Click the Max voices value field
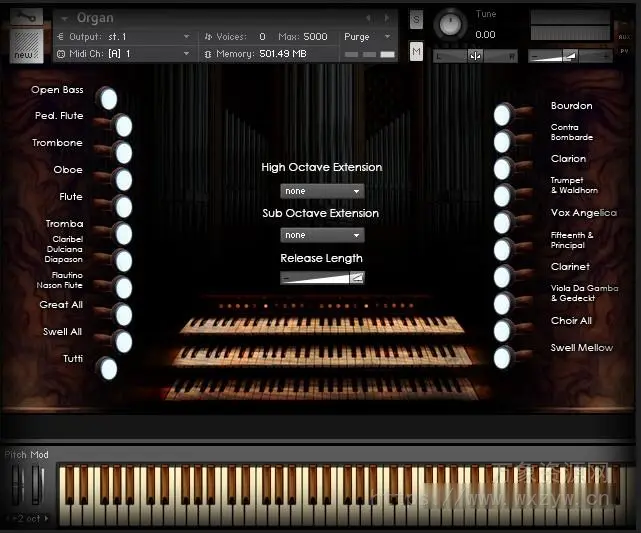 point(315,37)
